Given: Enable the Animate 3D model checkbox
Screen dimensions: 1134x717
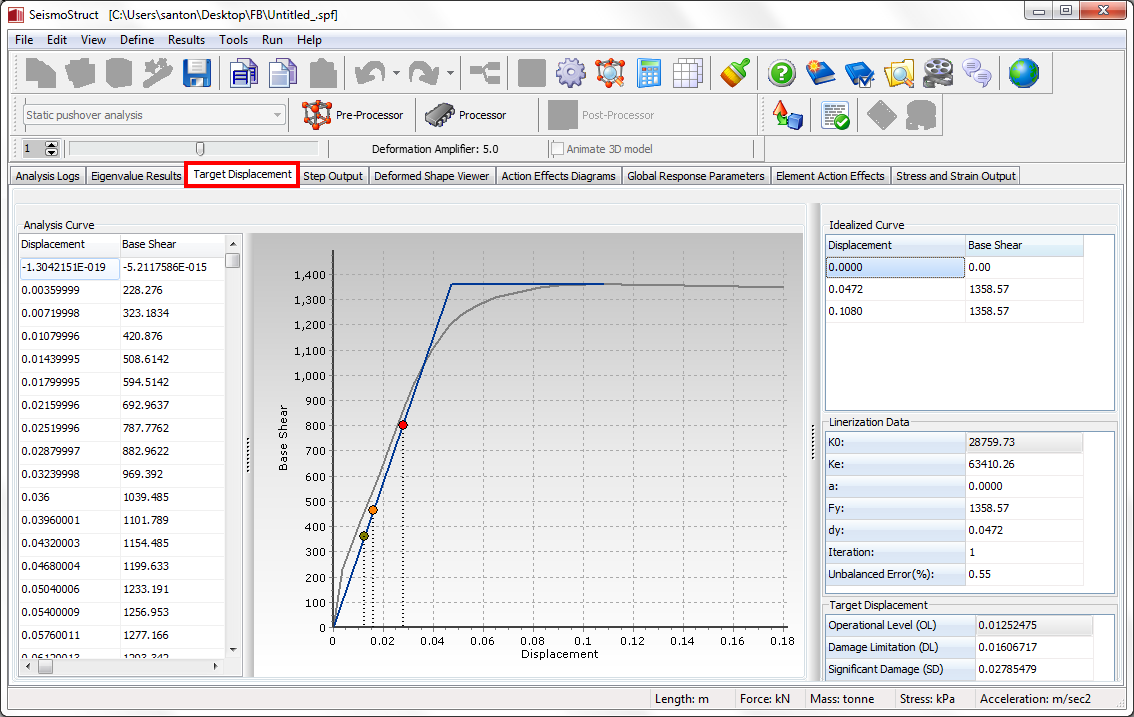Looking at the screenshot, I should point(557,149).
